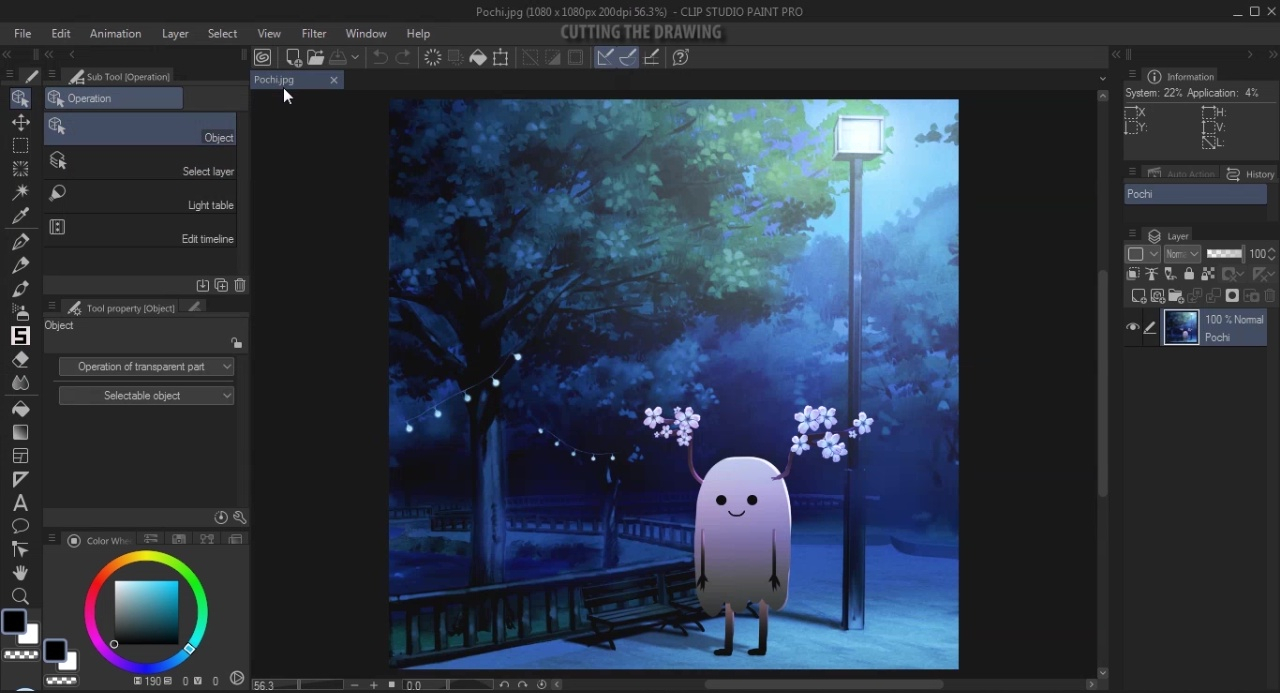Open the Selectable object dropdown
This screenshot has width=1280, height=693.
pyautogui.click(x=146, y=395)
